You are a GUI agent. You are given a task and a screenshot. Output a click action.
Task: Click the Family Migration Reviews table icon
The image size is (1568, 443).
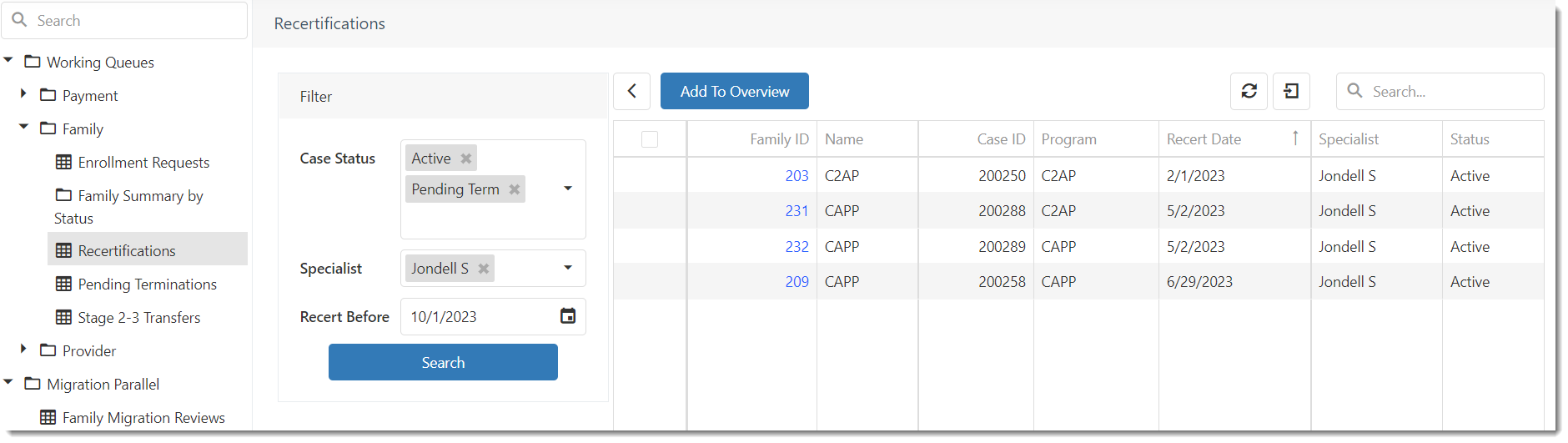tap(48, 417)
